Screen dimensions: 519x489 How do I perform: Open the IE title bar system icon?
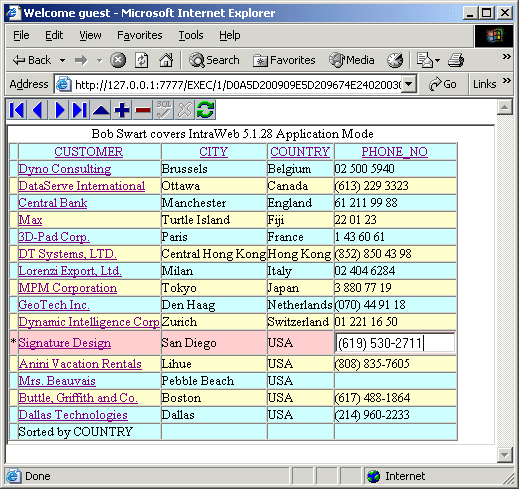pos(13,13)
